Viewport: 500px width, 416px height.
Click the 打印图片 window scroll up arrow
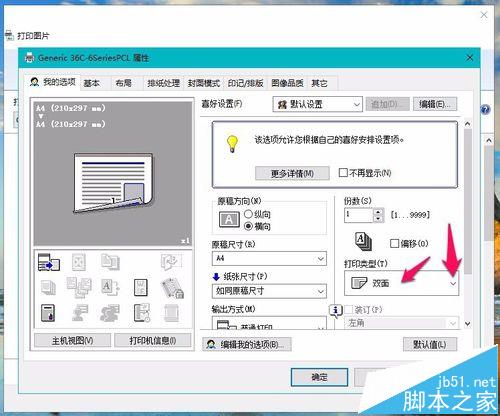(x=489, y=140)
